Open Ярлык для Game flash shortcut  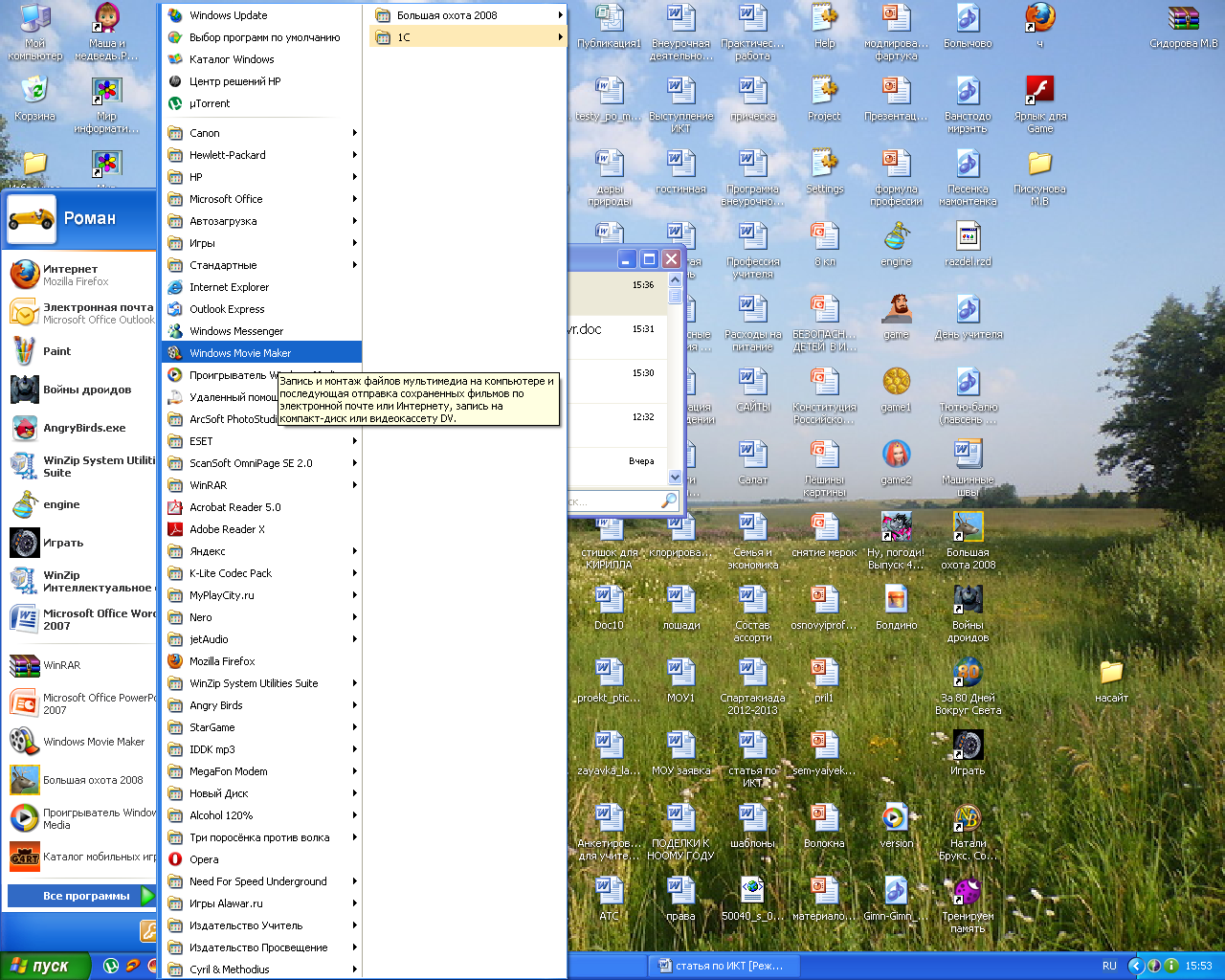(x=1040, y=104)
